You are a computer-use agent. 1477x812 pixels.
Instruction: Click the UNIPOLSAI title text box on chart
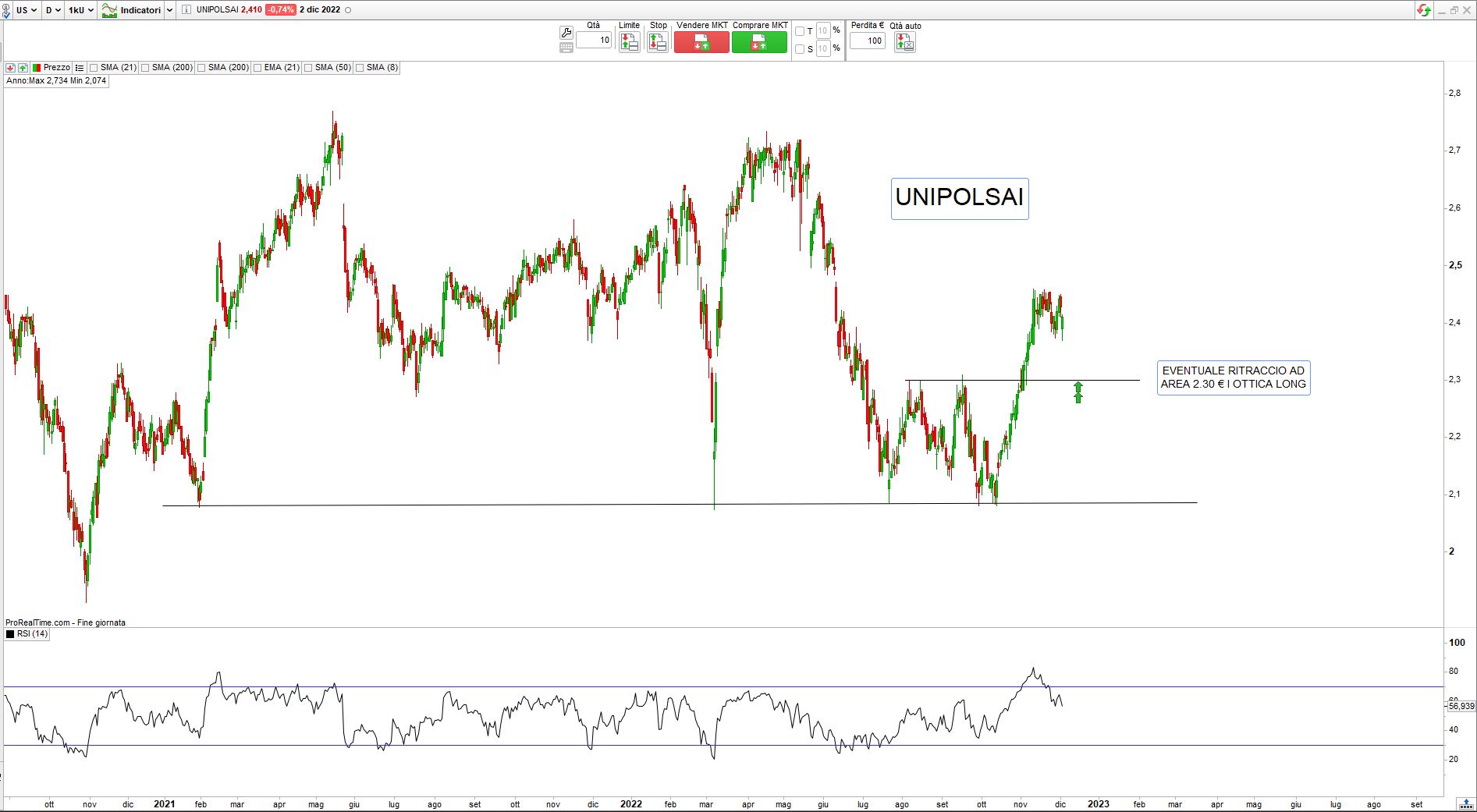click(x=960, y=198)
